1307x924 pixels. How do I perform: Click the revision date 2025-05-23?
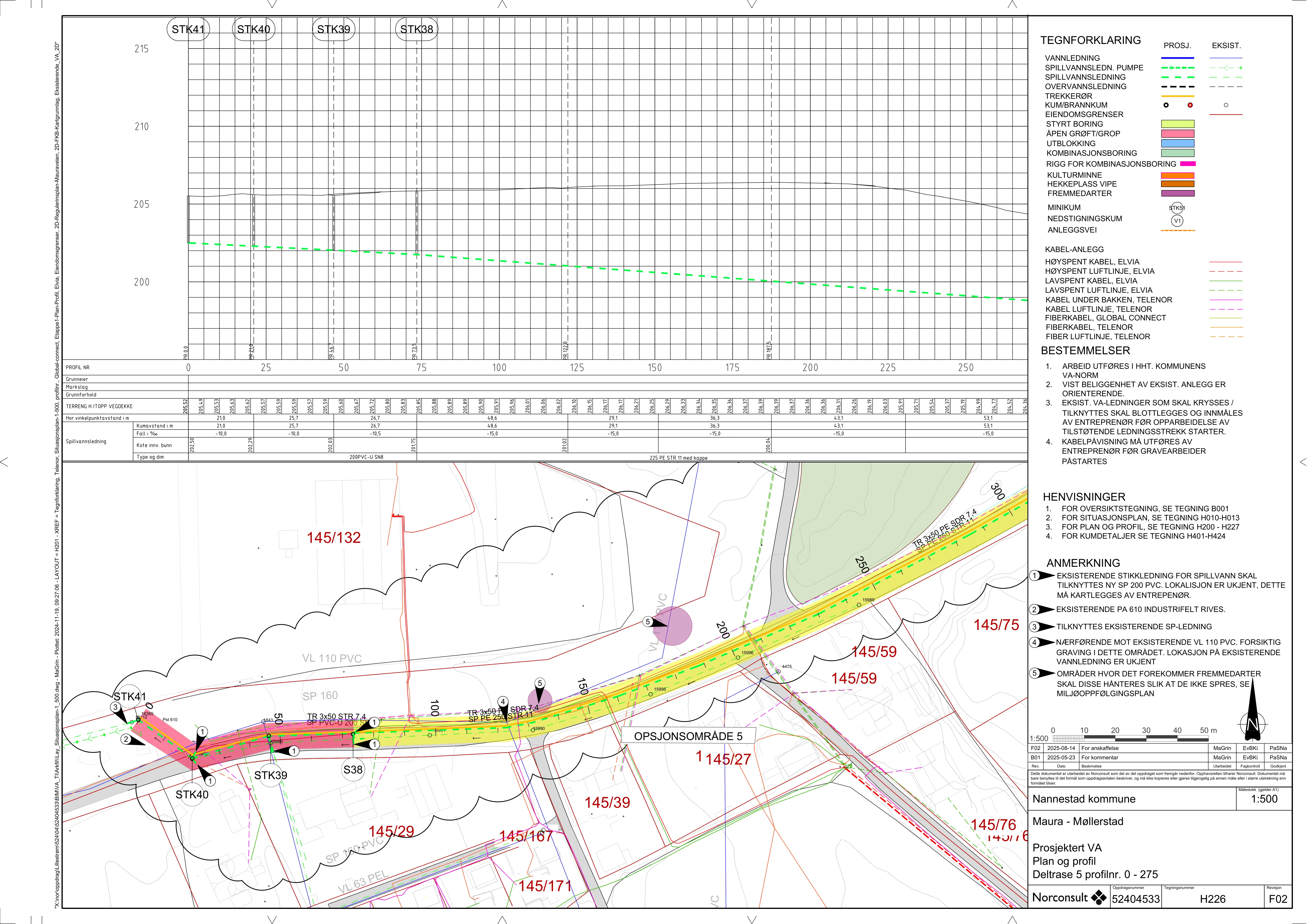coord(1062,758)
